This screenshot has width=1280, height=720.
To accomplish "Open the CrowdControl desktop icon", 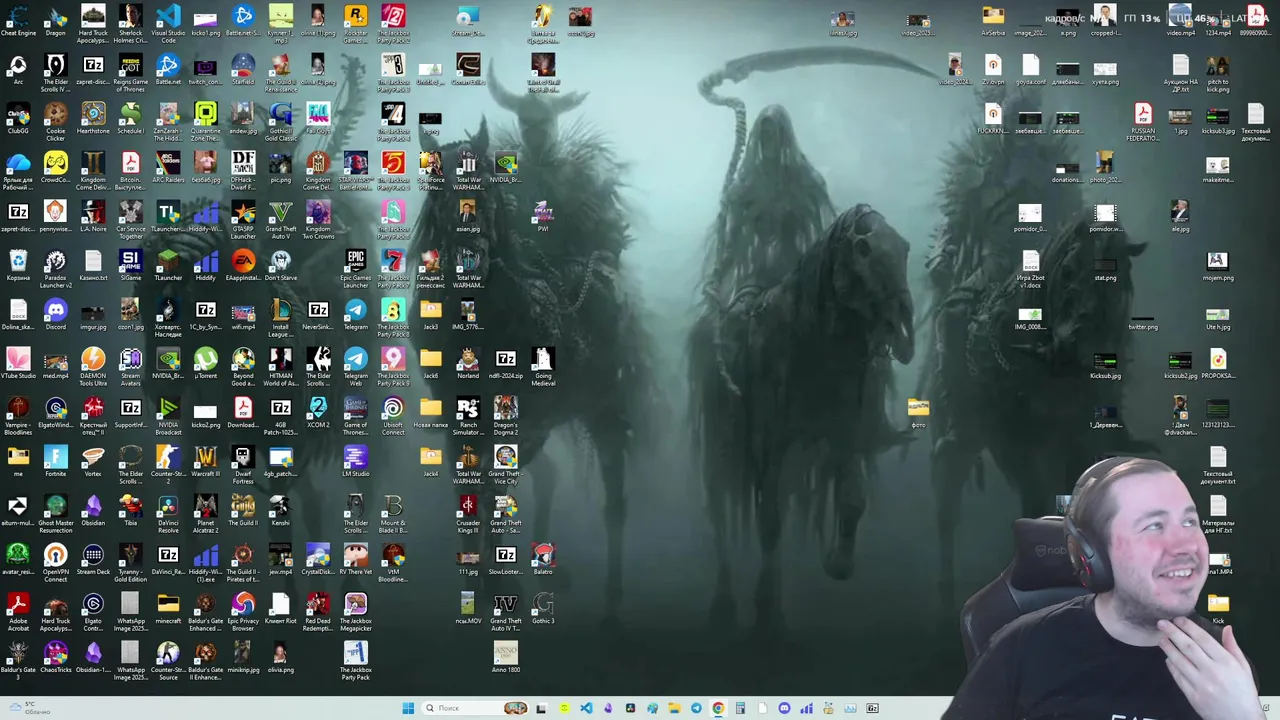I will pyautogui.click(x=55, y=168).
